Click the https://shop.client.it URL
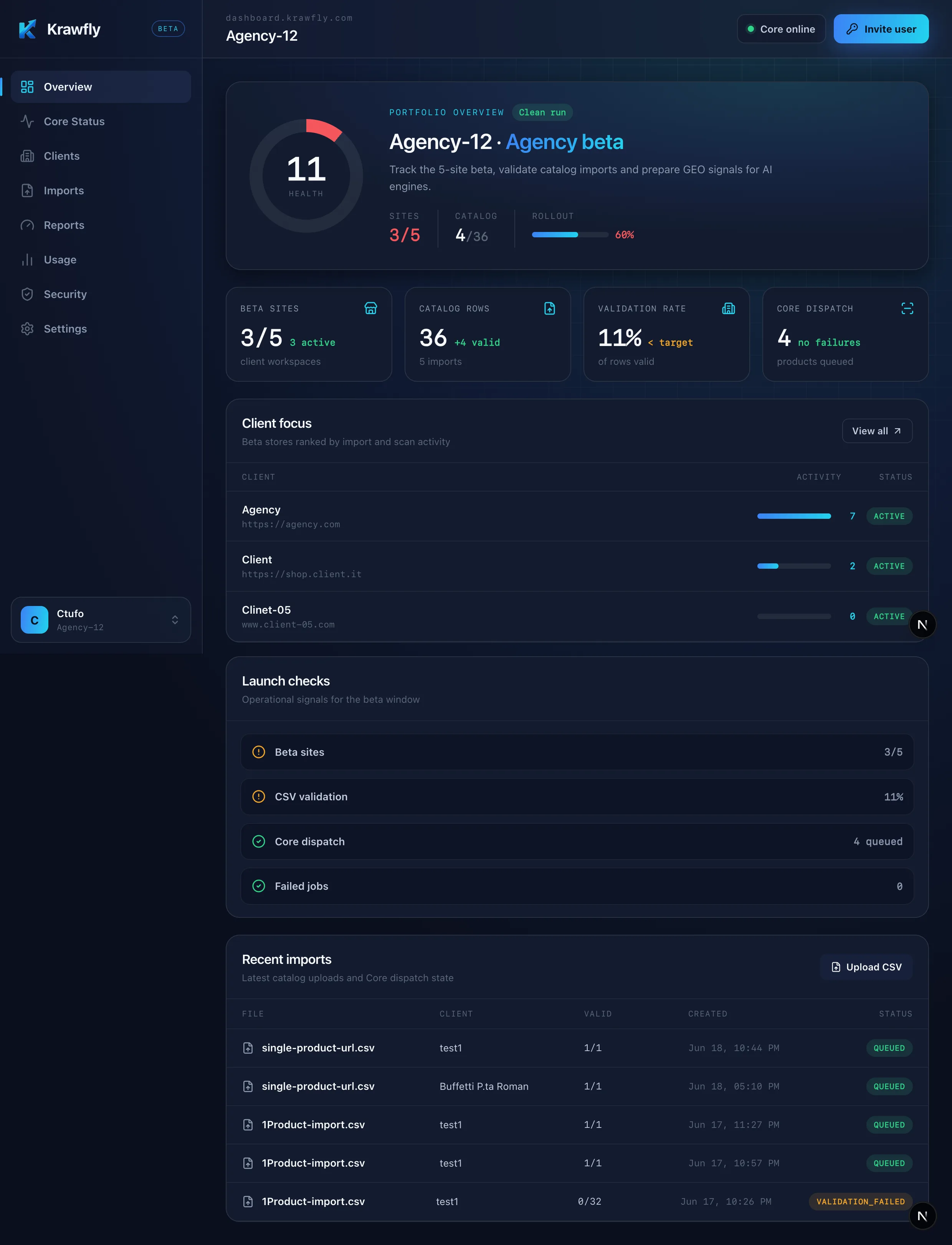 (x=301, y=574)
